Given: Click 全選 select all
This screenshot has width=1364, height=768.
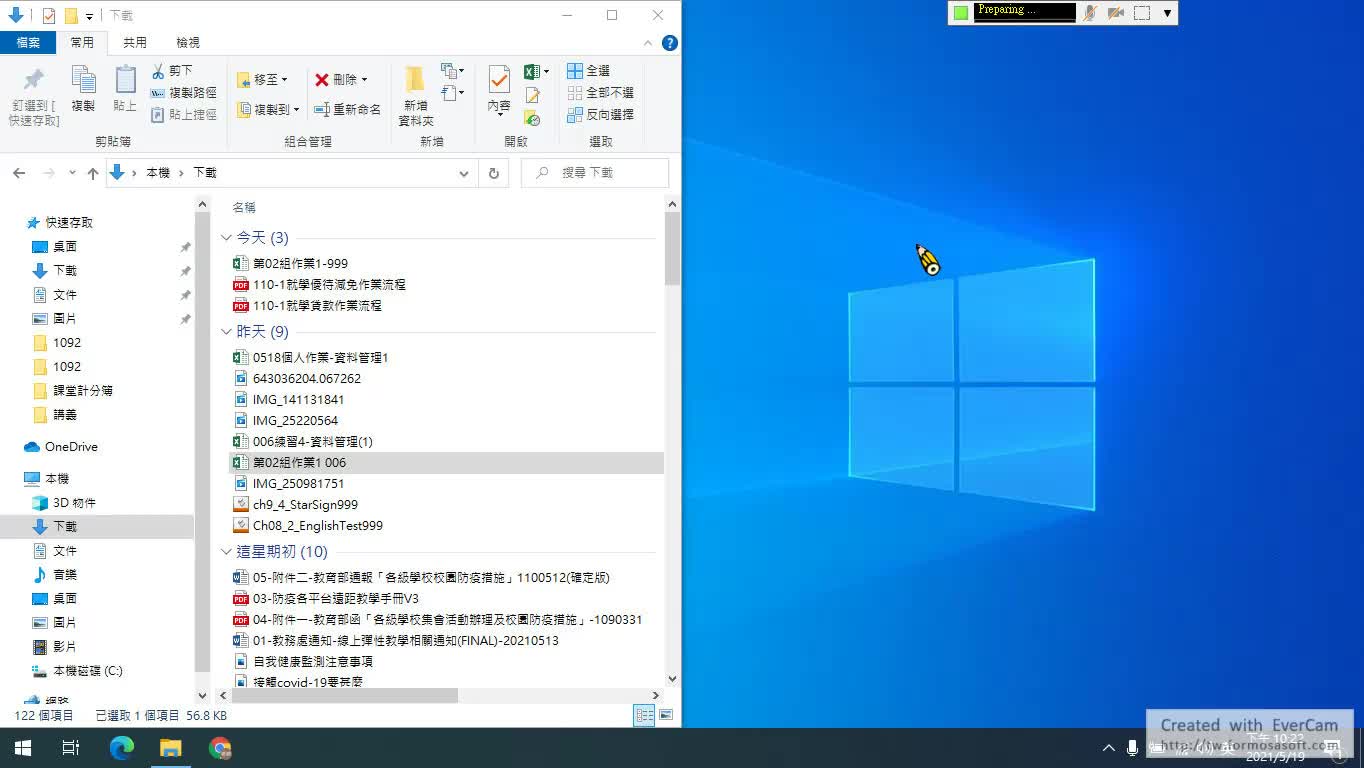Looking at the screenshot, I should tap(589, 71).
